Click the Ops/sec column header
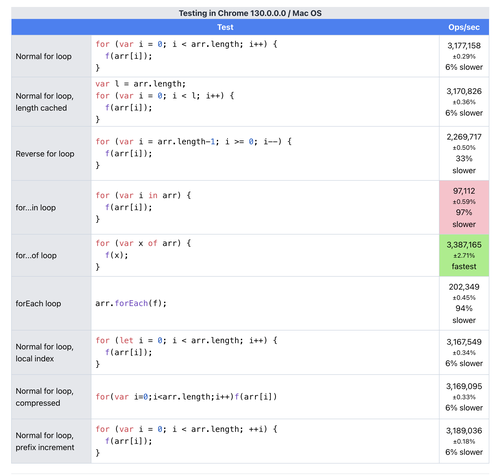 464,27
